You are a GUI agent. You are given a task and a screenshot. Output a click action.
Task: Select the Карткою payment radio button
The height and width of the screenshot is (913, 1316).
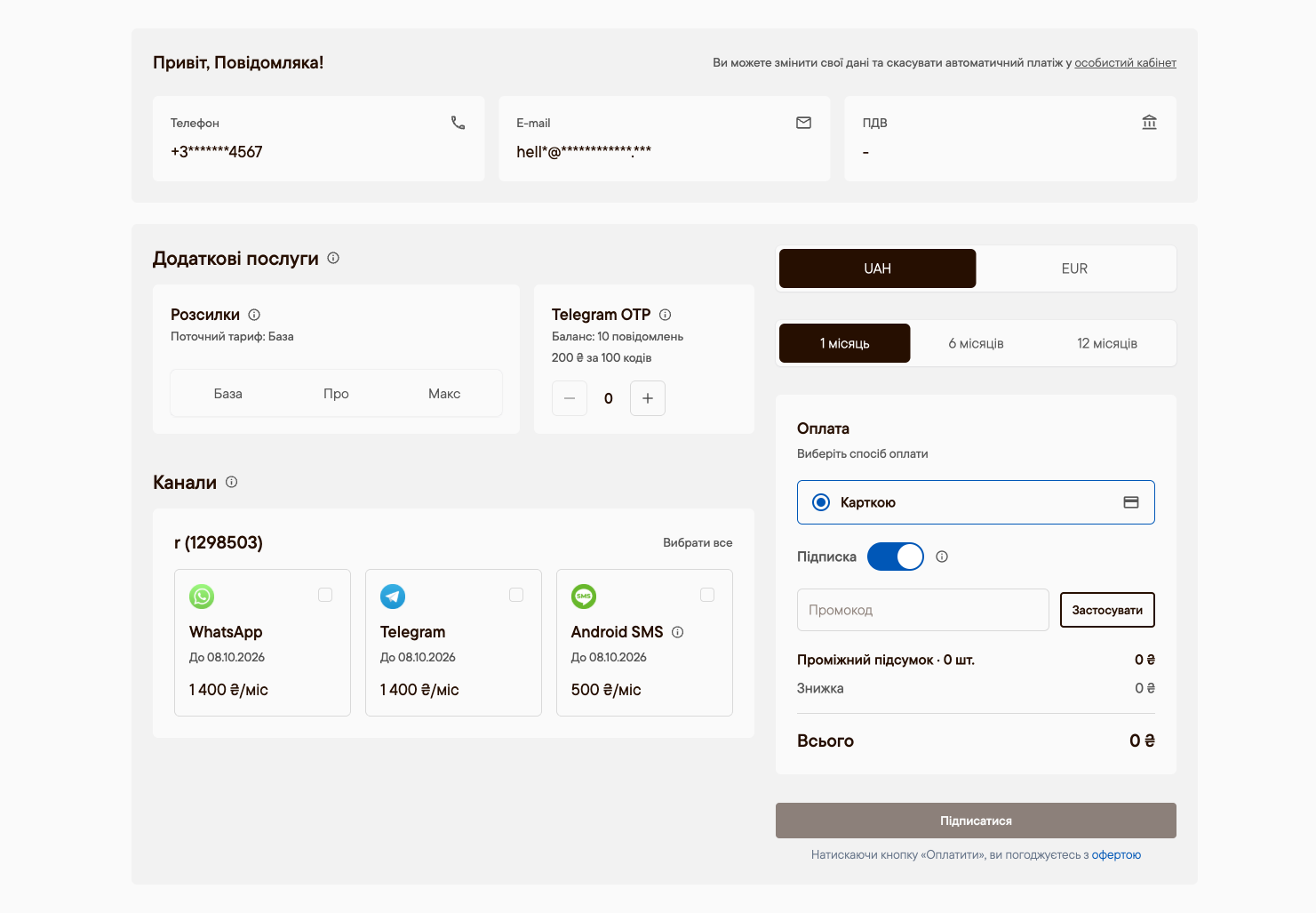tap(821, 502)
